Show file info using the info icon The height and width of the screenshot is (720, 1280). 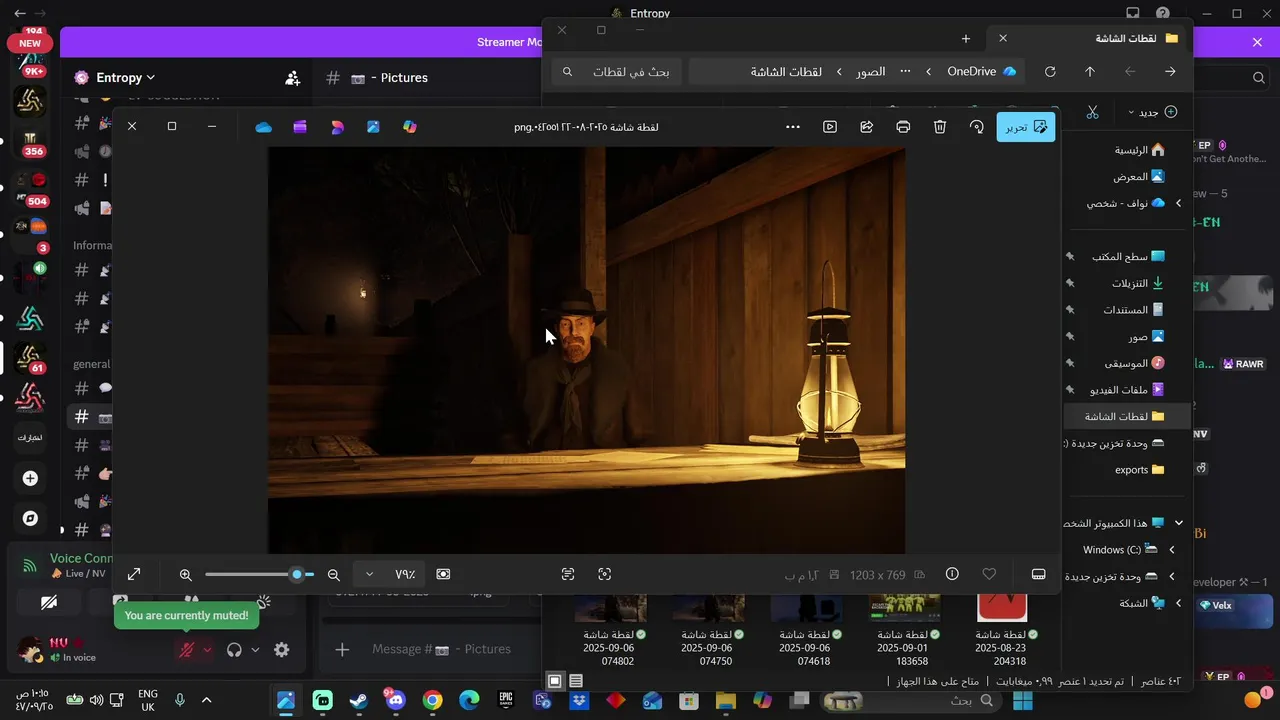952,574
